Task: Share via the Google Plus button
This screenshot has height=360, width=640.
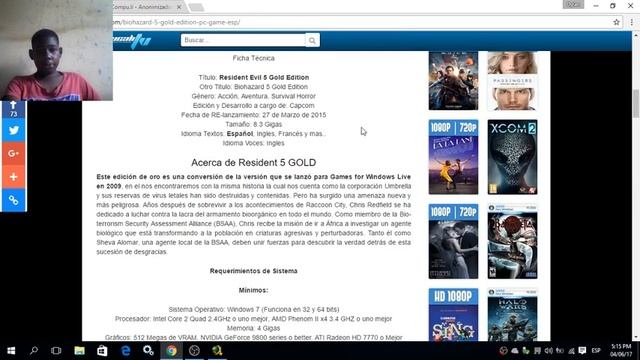Action: tap(13, 153)
